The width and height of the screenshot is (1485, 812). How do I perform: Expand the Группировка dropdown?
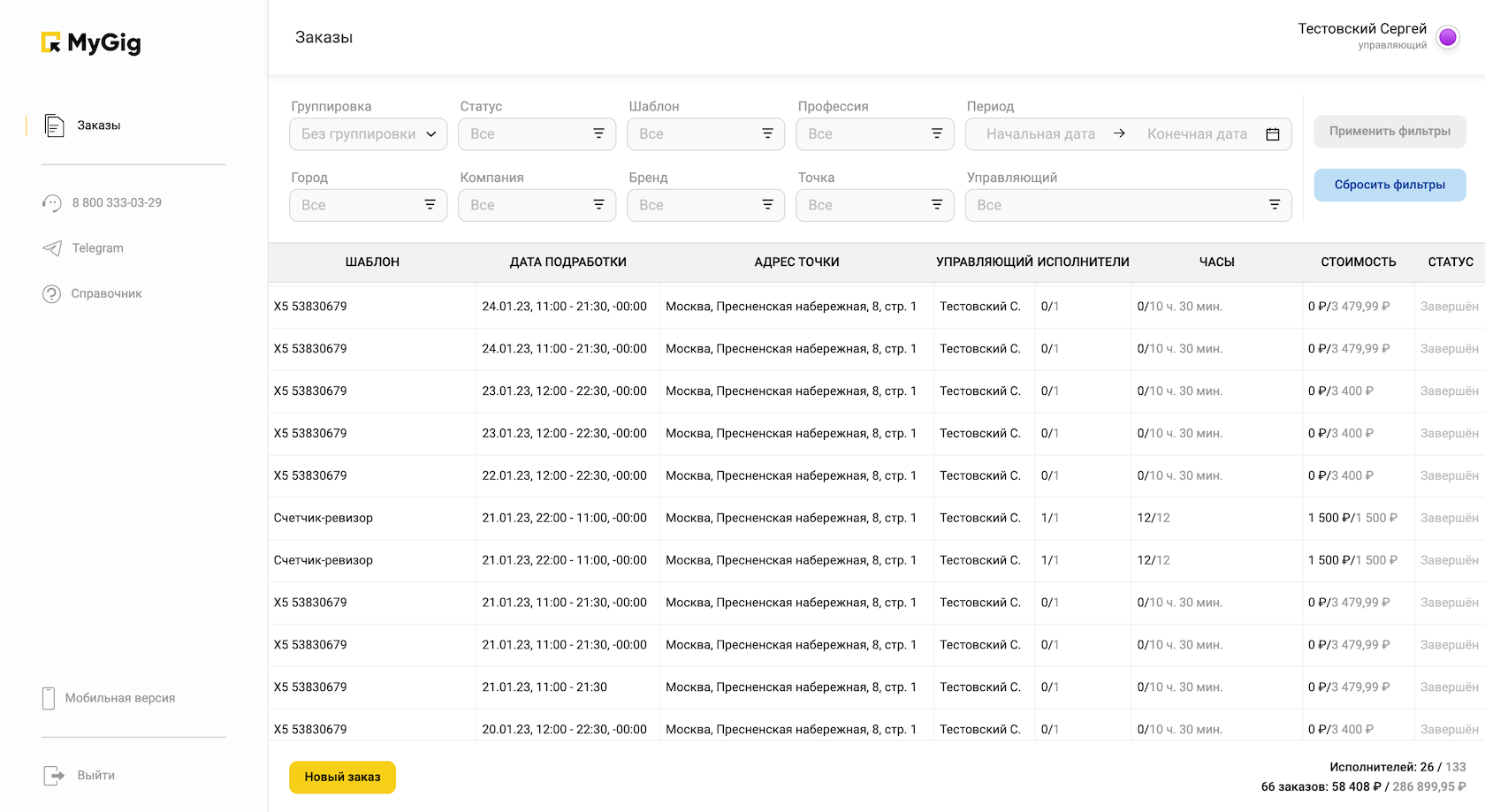(368, 134)
